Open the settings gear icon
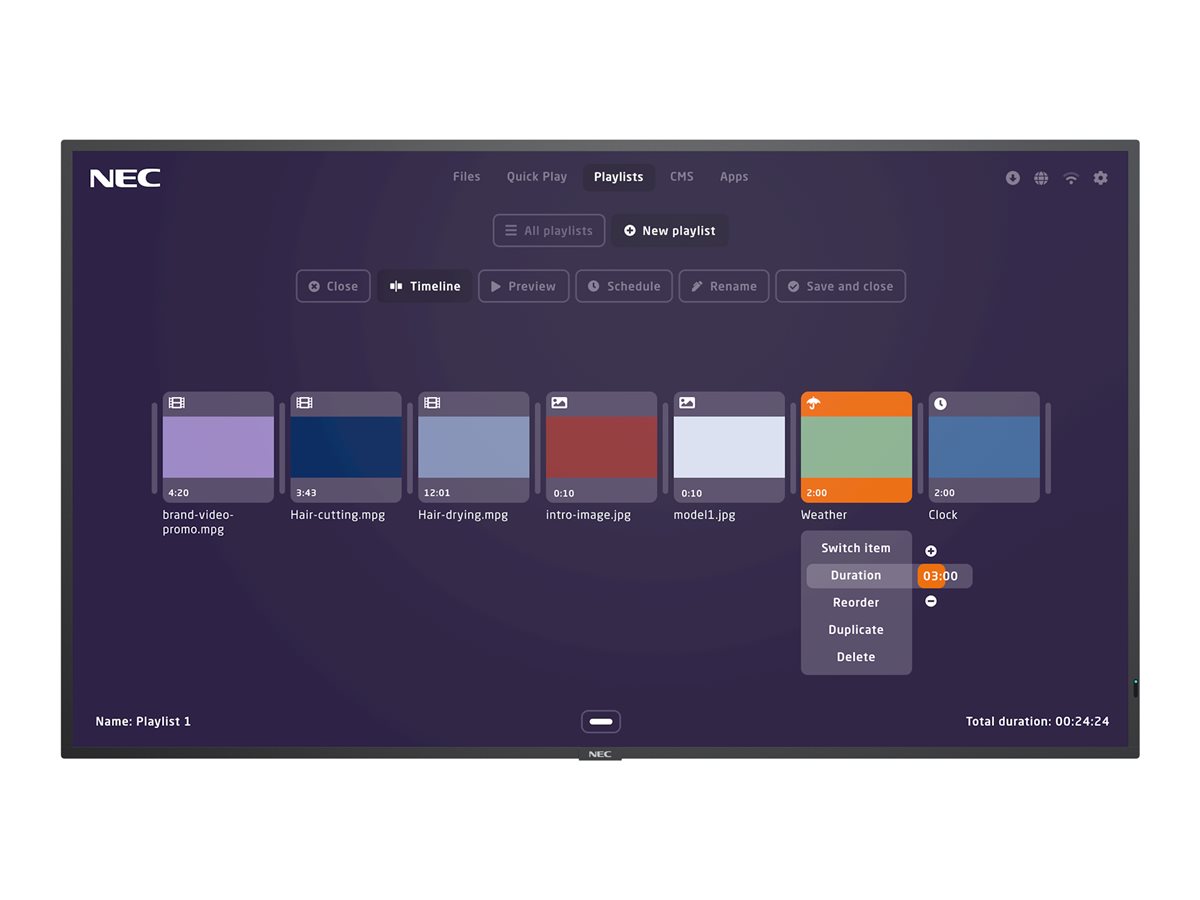The image size is (1200, 900). click(1100, 178)
